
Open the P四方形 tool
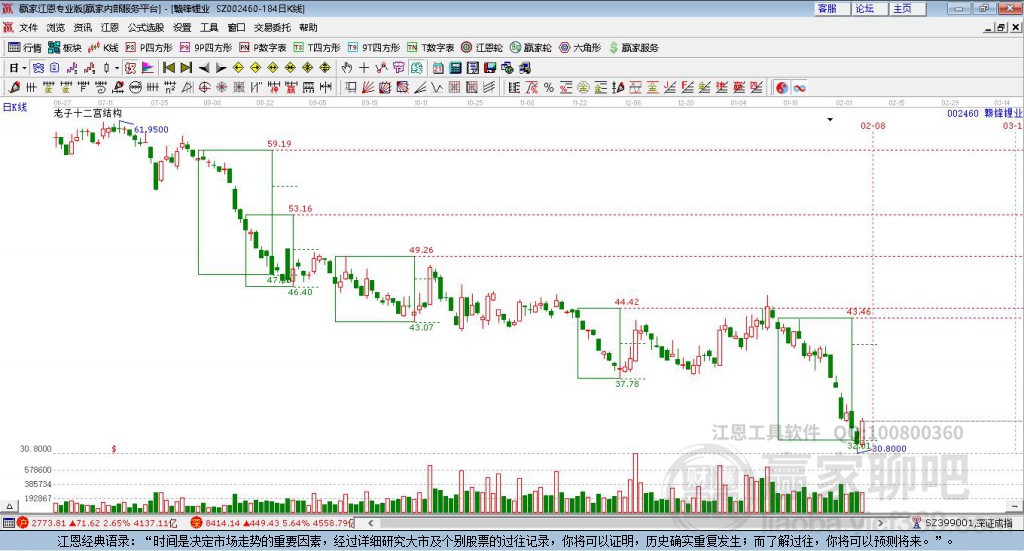point(149,48)
